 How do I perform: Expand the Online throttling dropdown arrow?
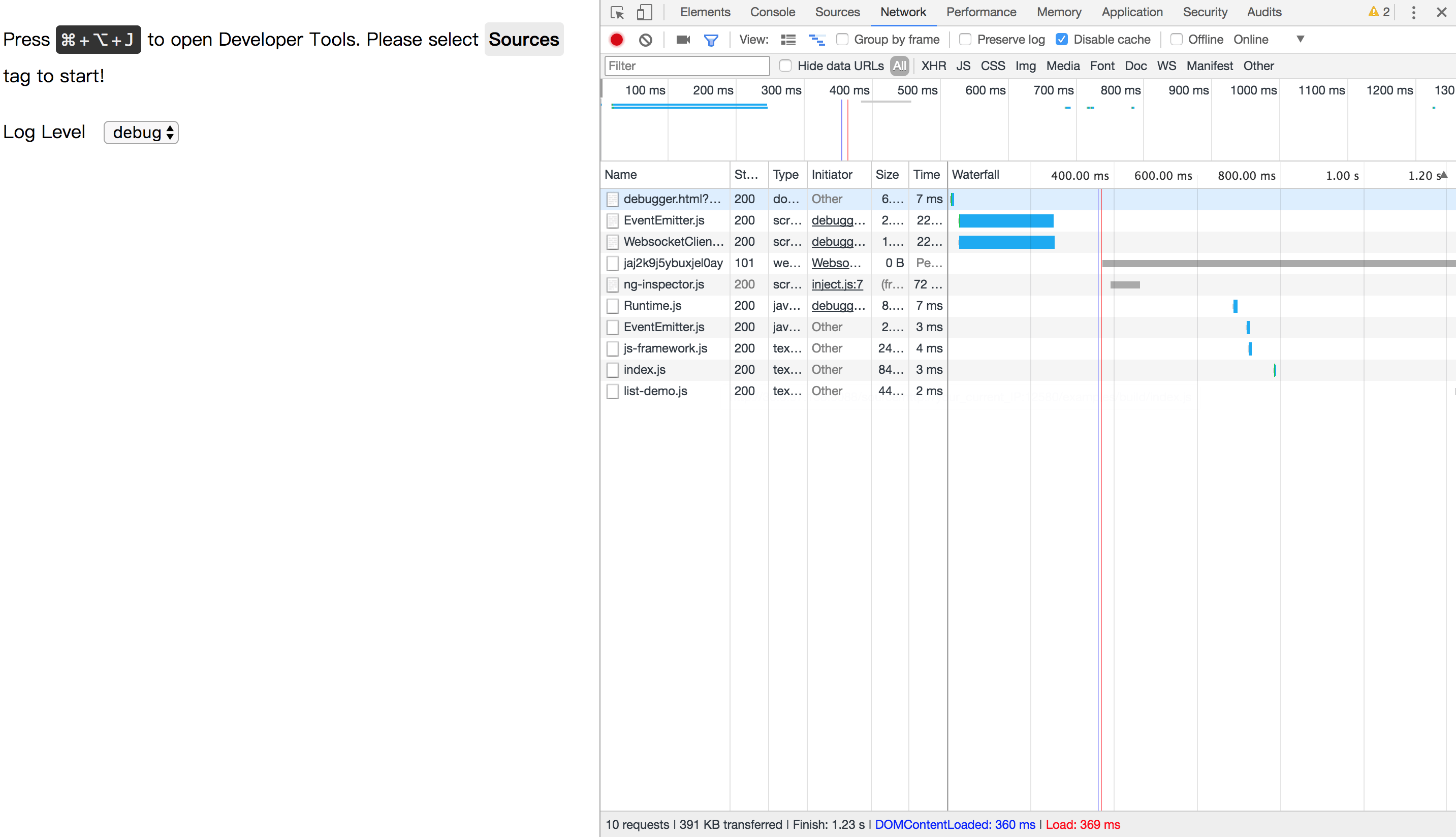click(1300, 40)
